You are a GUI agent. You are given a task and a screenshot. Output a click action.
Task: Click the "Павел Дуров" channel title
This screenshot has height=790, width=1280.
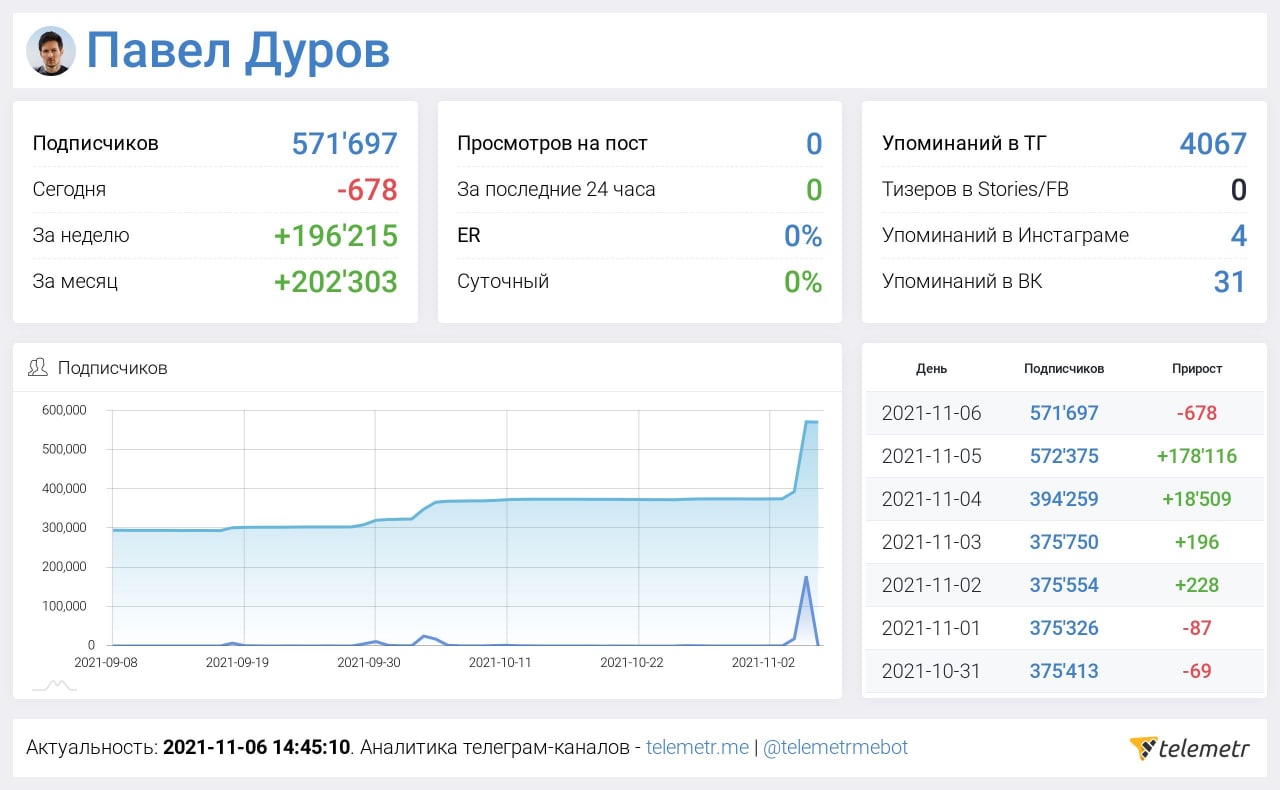(x=238, y=52)
